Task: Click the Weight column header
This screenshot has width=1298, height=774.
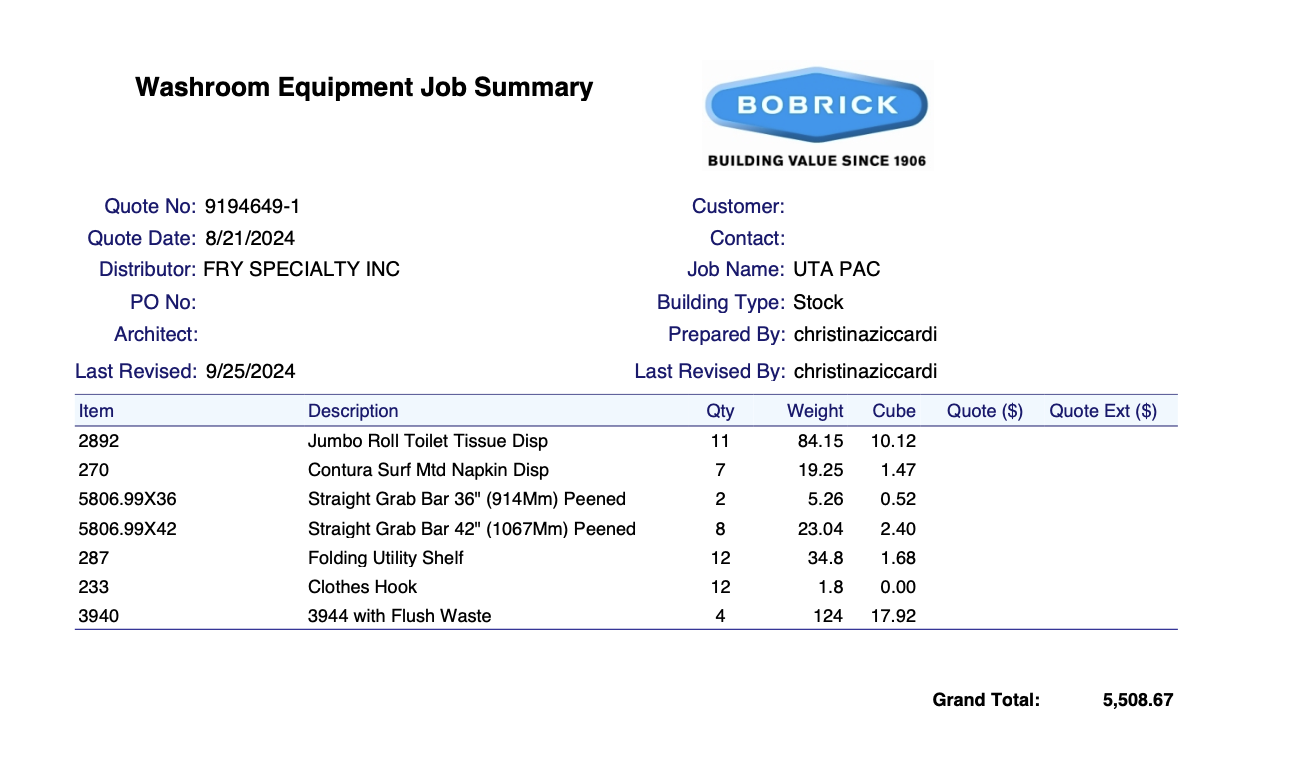Action: 815,411
